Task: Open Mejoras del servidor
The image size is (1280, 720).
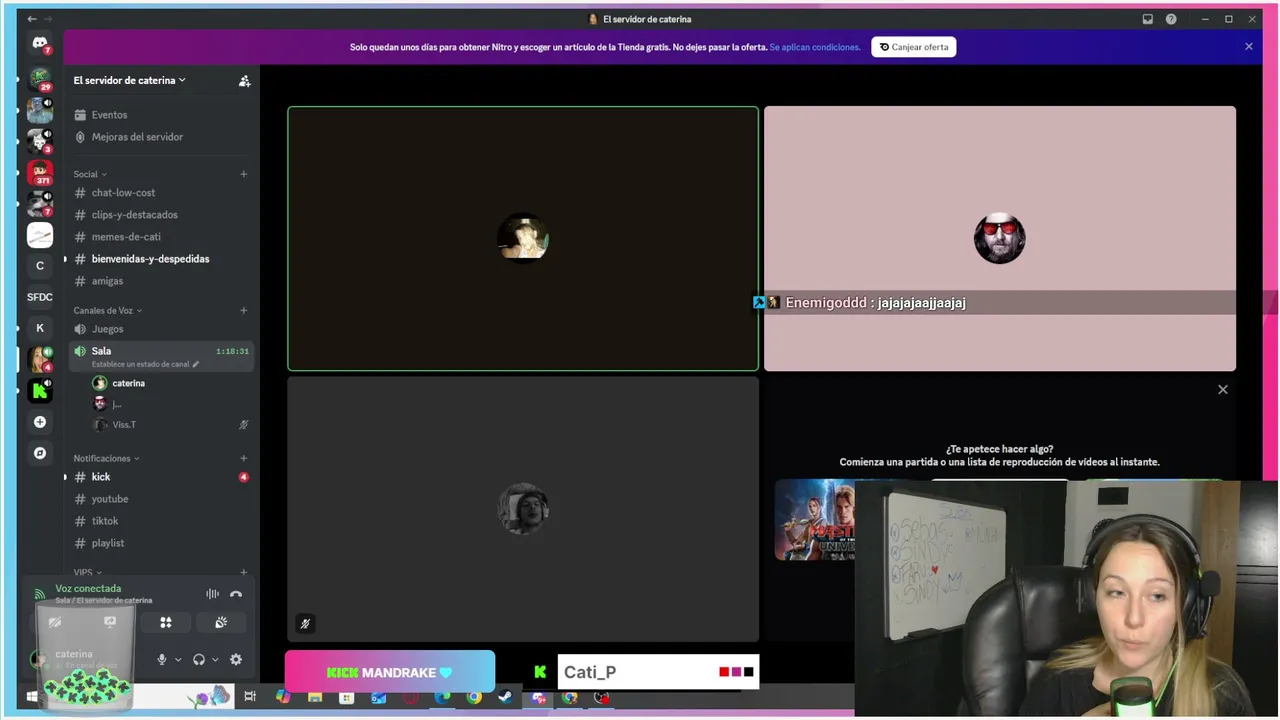Action: 161,137
